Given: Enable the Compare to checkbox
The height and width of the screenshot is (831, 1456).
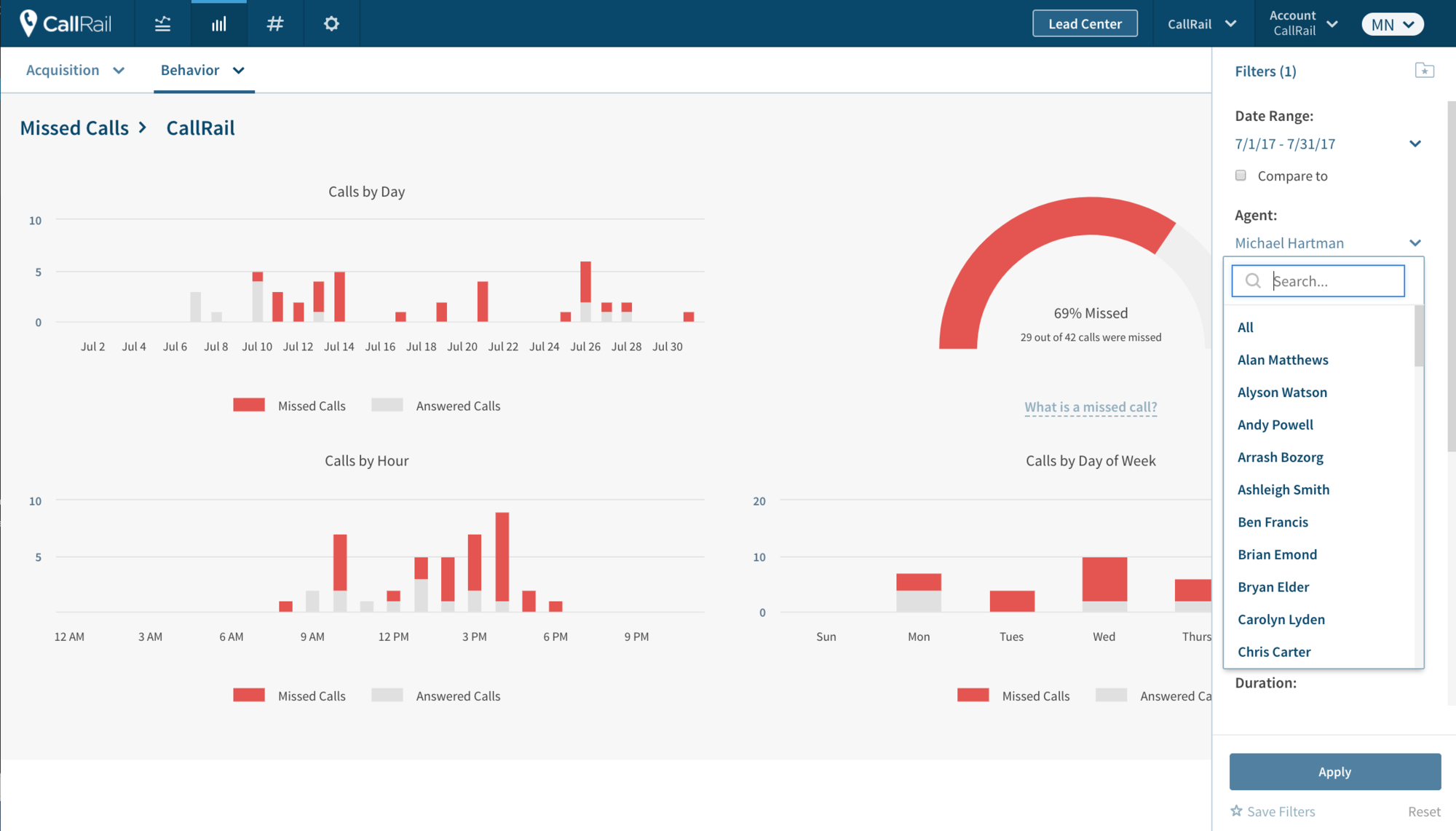Looking at the screenshot, I should click(1240, 175).
